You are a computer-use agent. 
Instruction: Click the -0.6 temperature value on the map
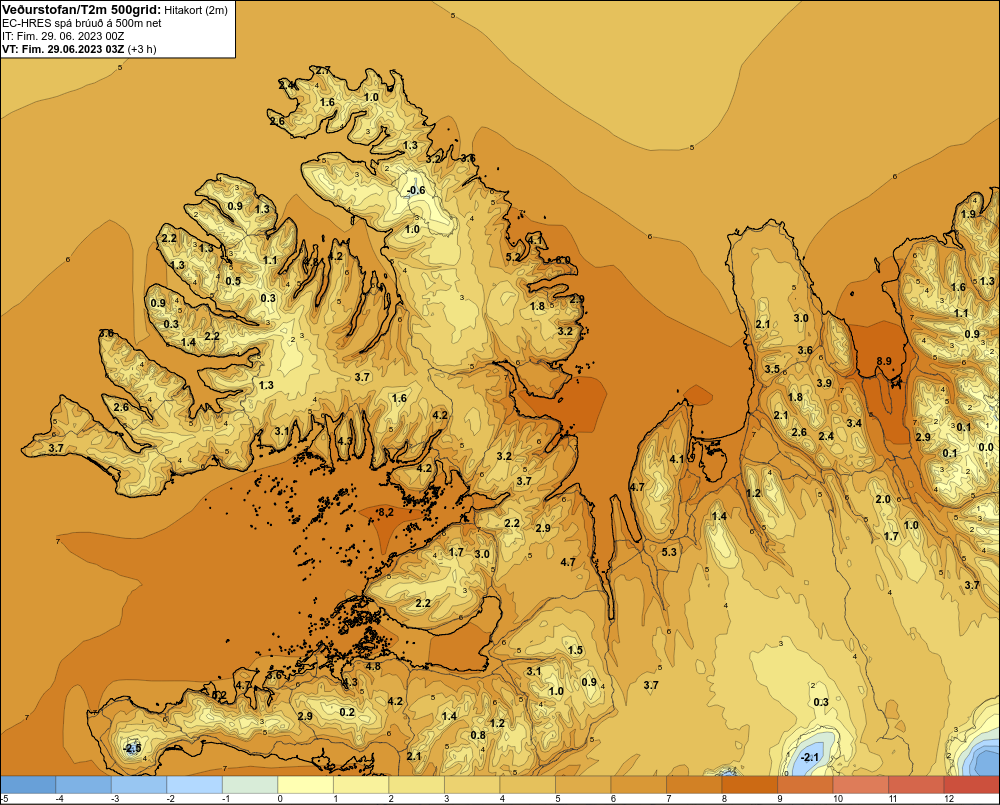pos(416,190)
